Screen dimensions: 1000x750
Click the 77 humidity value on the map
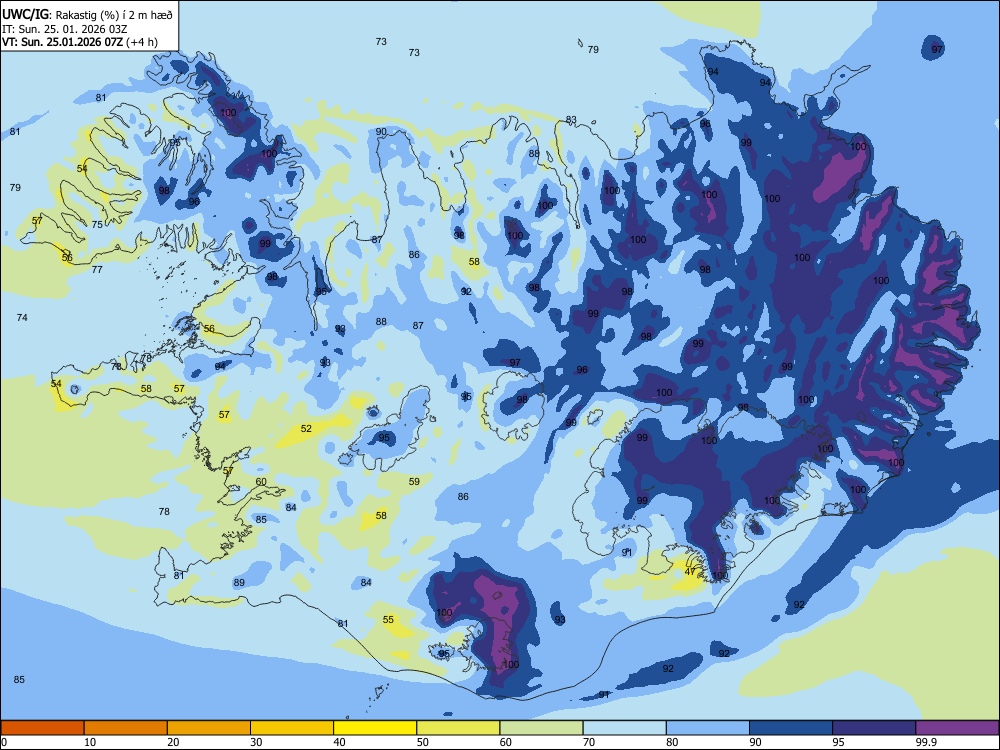tap(97, 269)
